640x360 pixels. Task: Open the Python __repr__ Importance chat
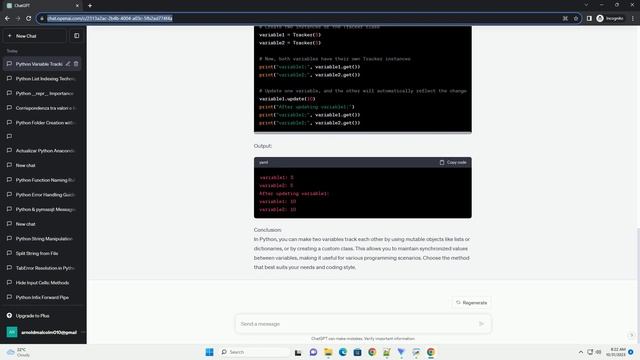click(x=42, y=93)
